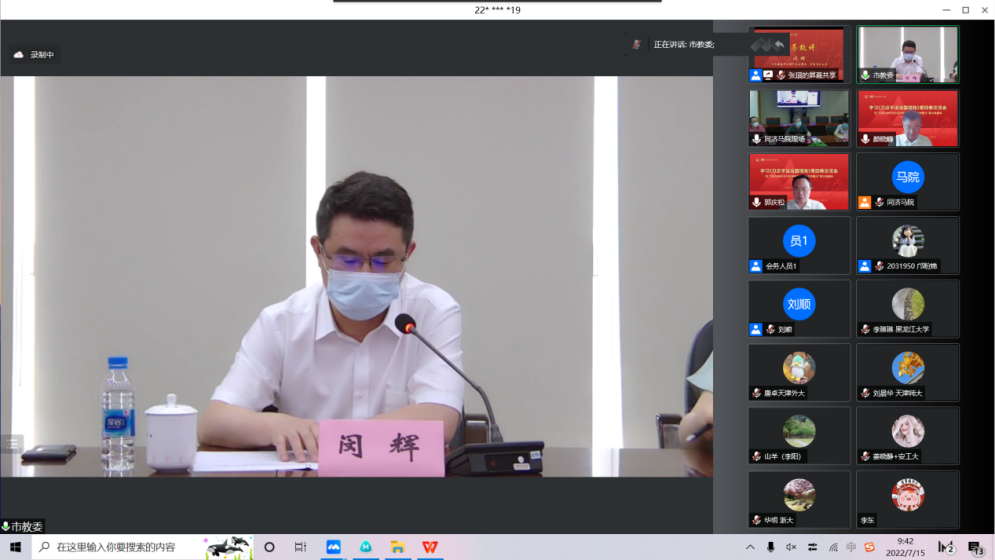This screenshot has height=560, width=995.
Task: Switch the 中 input method indicator
Action: tap(850, 547)
